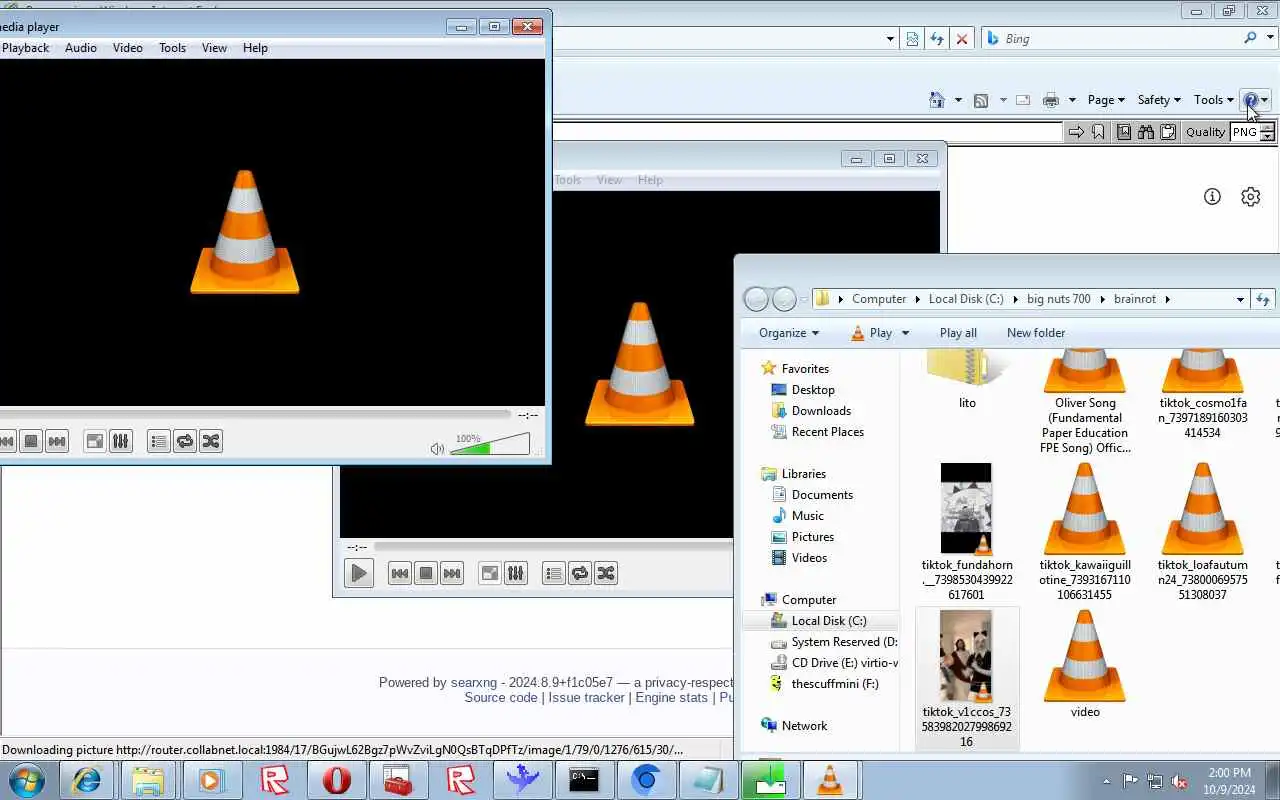Image resolution: width=1280 pixels, height=800 pixels.
Task: Open Bing search provider dropdown arrow
Action: 1269,39
